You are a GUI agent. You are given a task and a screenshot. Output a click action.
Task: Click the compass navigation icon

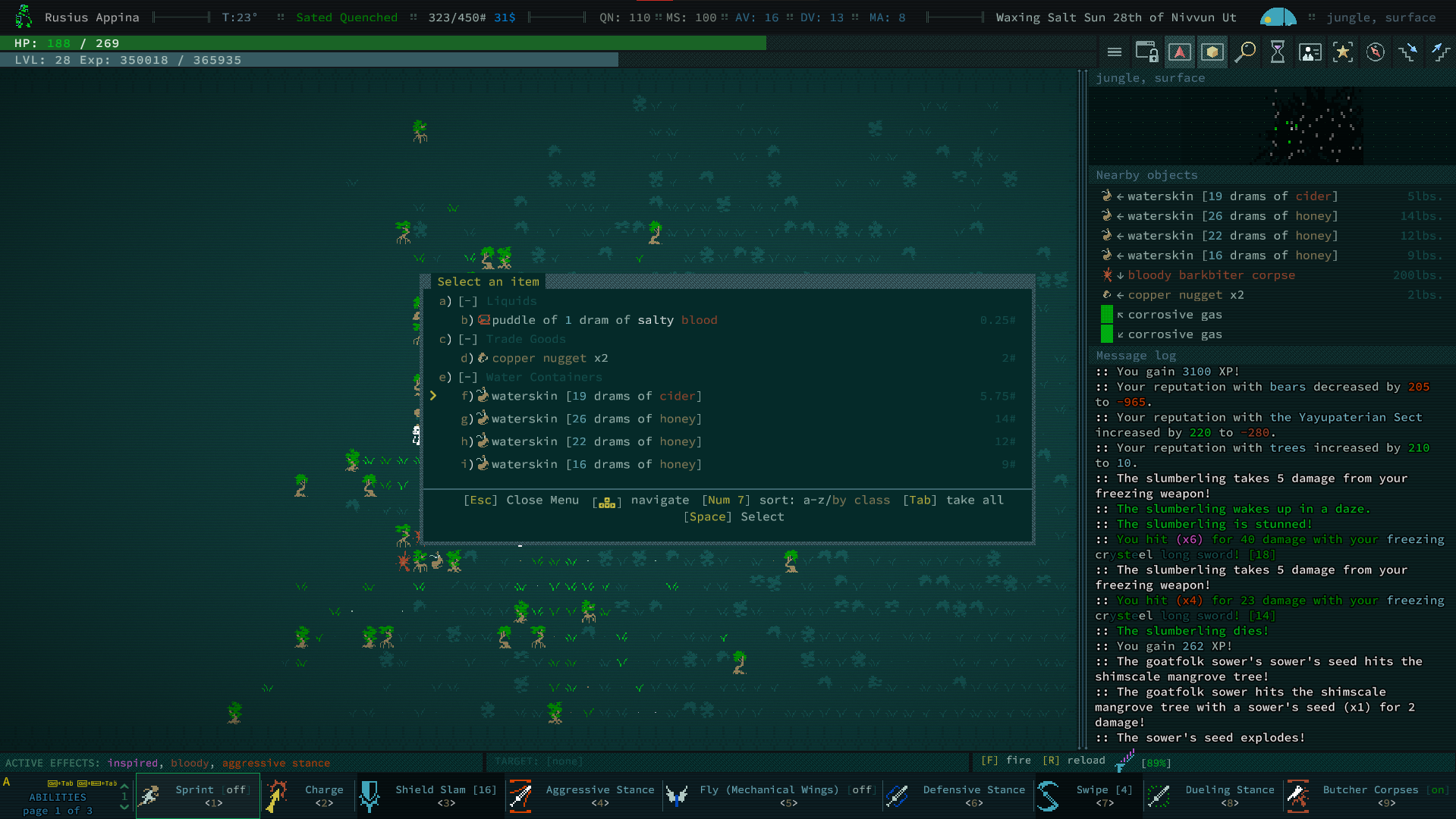pos(1376,52)
